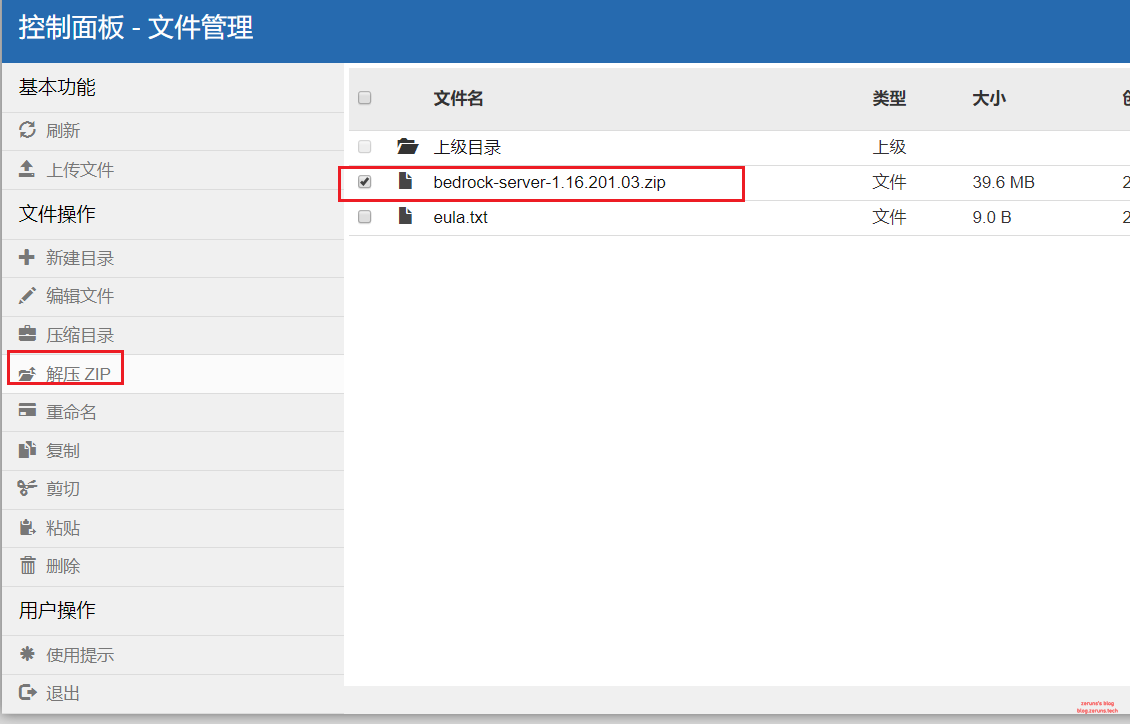Click the folder icon for 上级目录
Viewport: 1130px width, 724px height.
(x=407, y=147)
